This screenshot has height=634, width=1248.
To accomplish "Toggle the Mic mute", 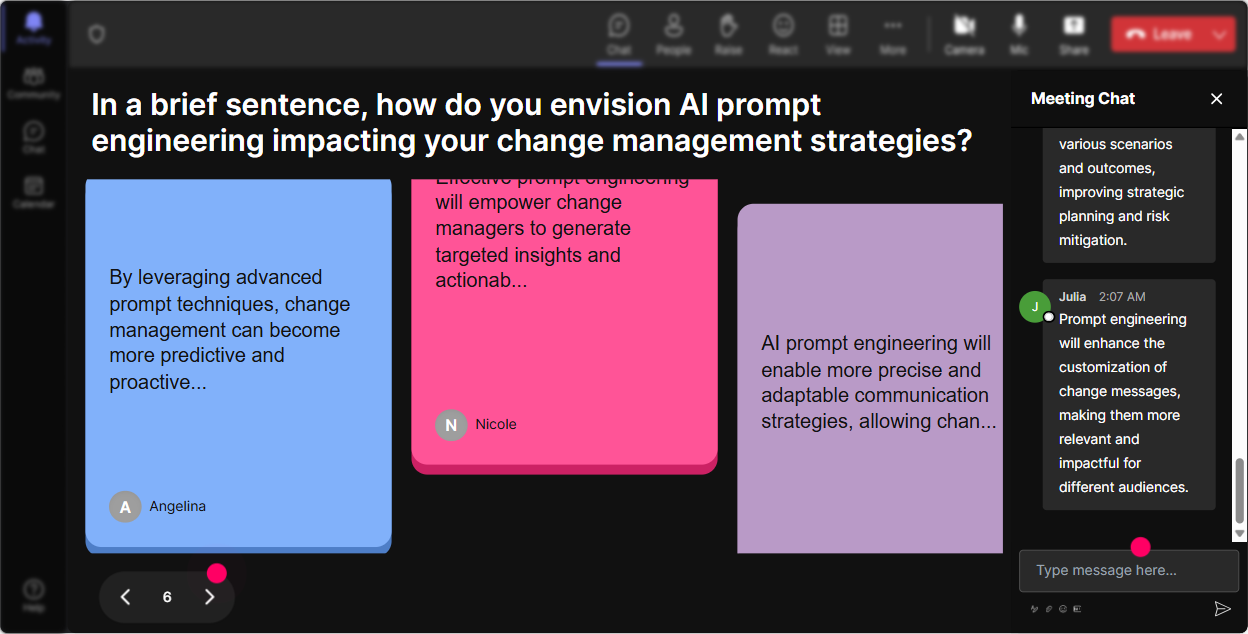I will coord(1019,35).
